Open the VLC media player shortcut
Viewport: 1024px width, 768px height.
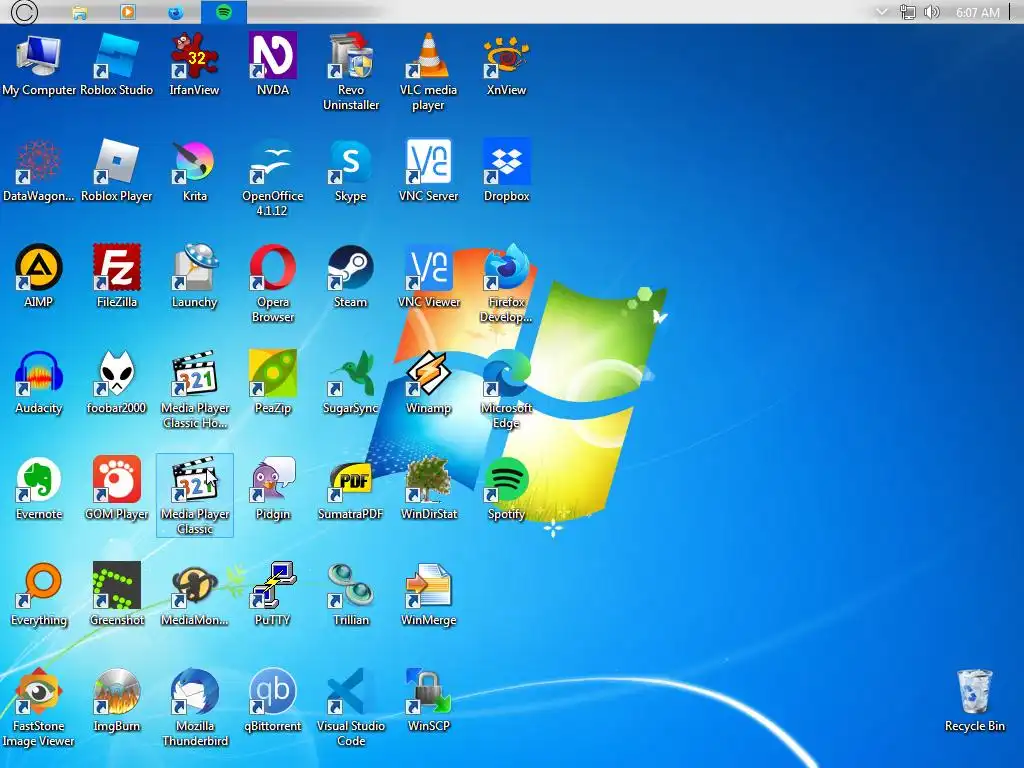pos(428,72)
